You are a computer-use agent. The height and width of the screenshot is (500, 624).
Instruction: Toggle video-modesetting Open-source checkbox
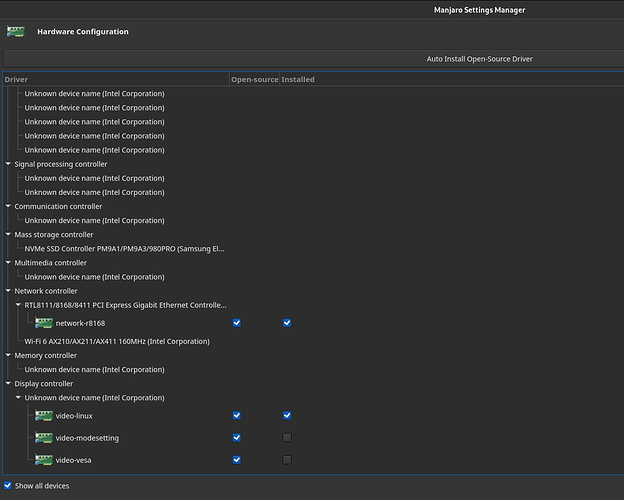pos(237,438)
